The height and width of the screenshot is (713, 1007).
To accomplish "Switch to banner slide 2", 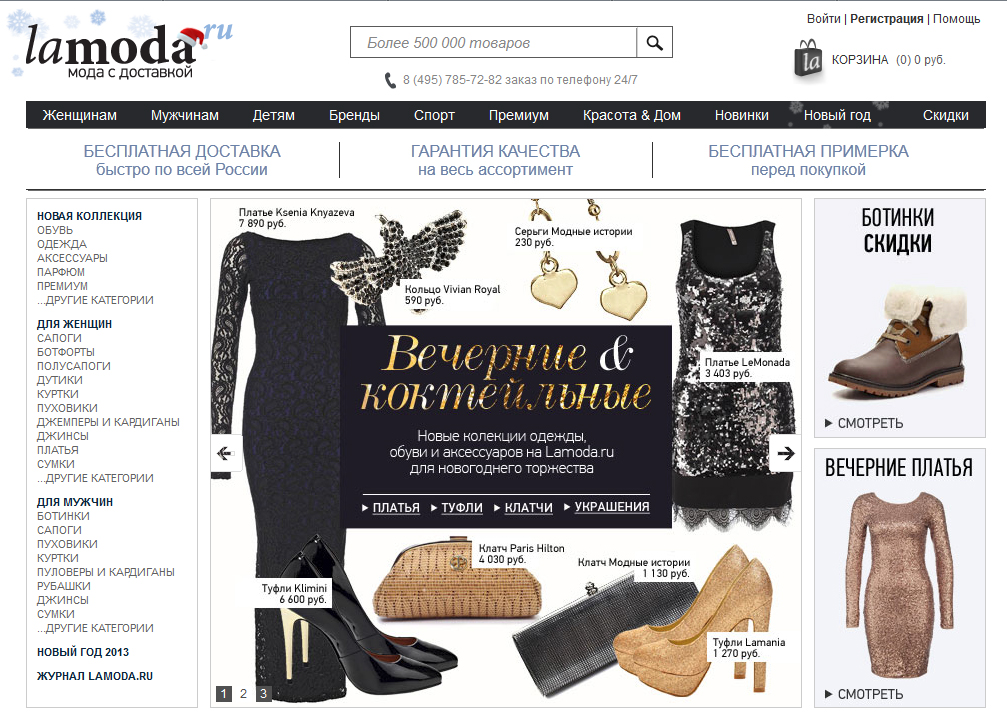I will click(x=243, y=694).
